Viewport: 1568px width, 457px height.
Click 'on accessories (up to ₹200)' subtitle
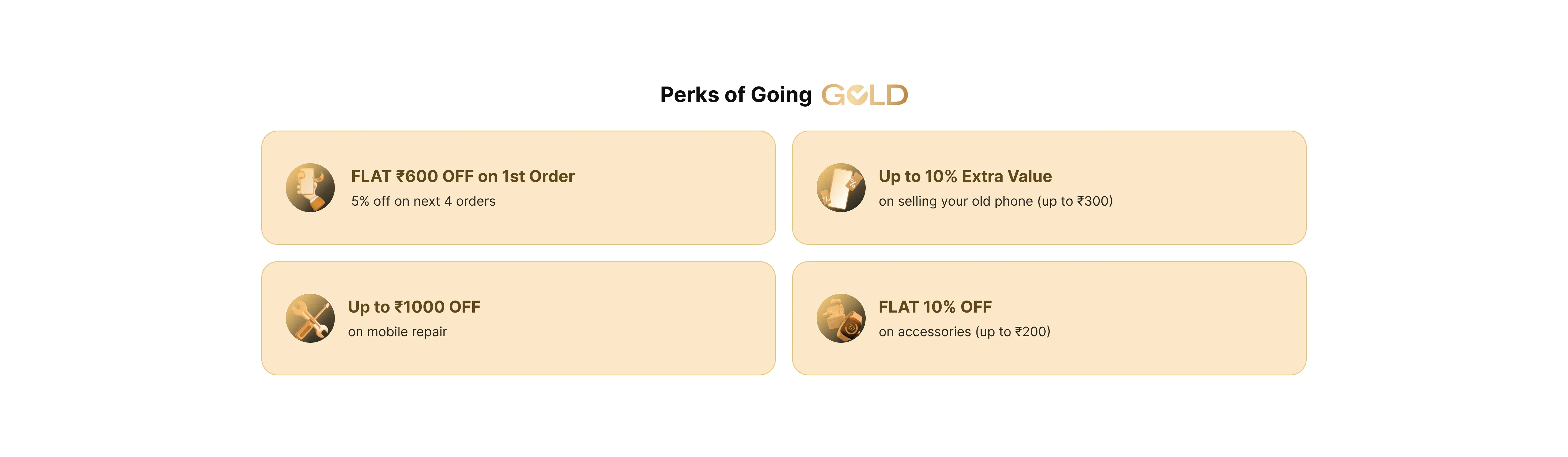(x=964, y=332)
